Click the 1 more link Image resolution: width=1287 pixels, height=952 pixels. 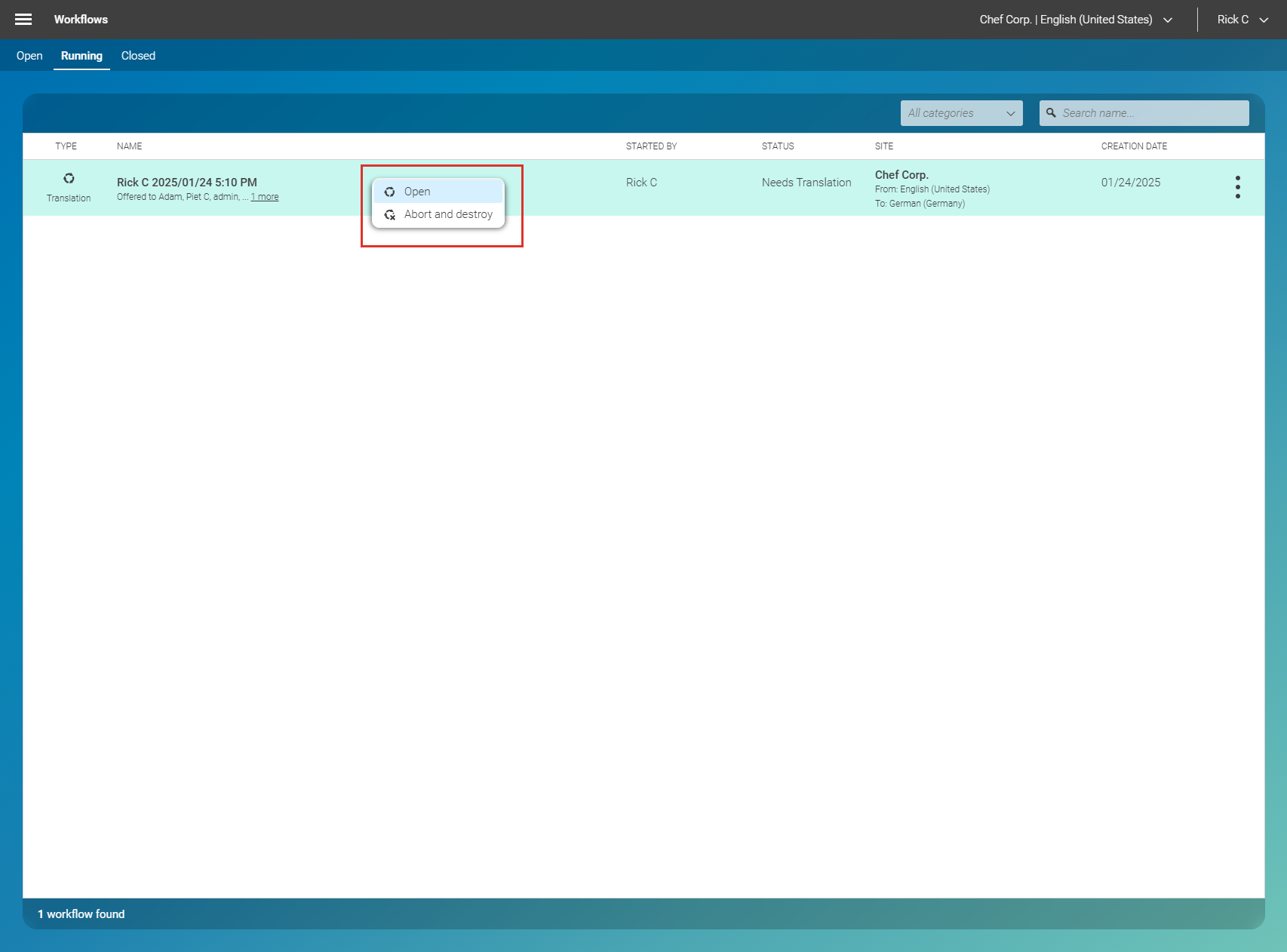(265, 196)
